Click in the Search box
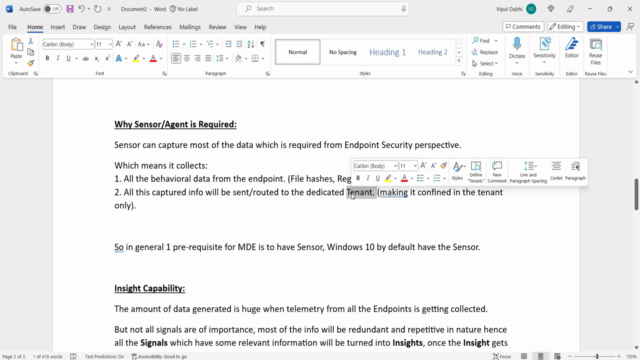The height and width of the screenshot is (360, 640). tap(323, 9)
